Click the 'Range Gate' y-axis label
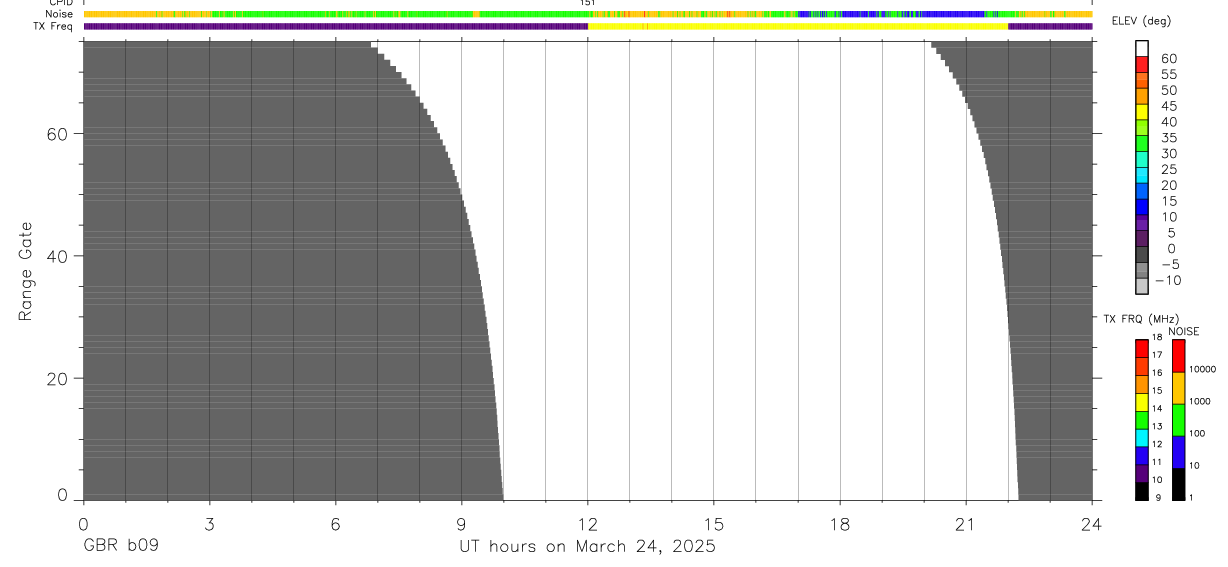Viewport: 1228px width, 567px height. 26,271
